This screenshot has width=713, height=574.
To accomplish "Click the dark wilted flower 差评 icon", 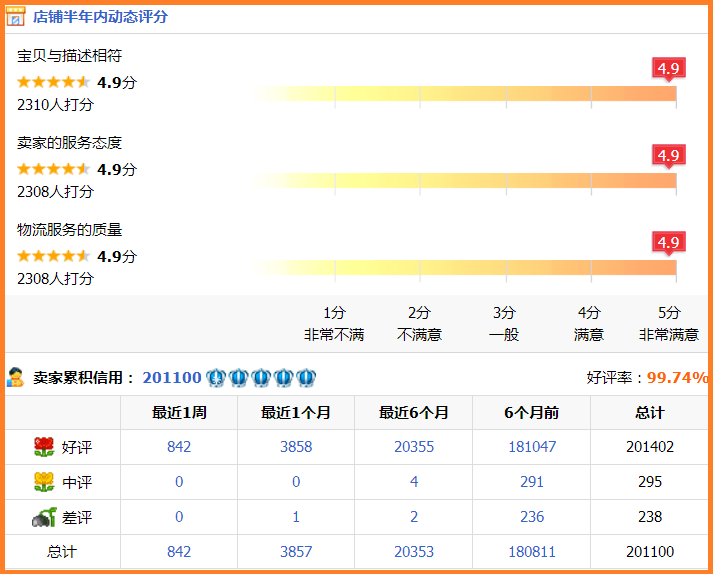I will pos(43,517).
